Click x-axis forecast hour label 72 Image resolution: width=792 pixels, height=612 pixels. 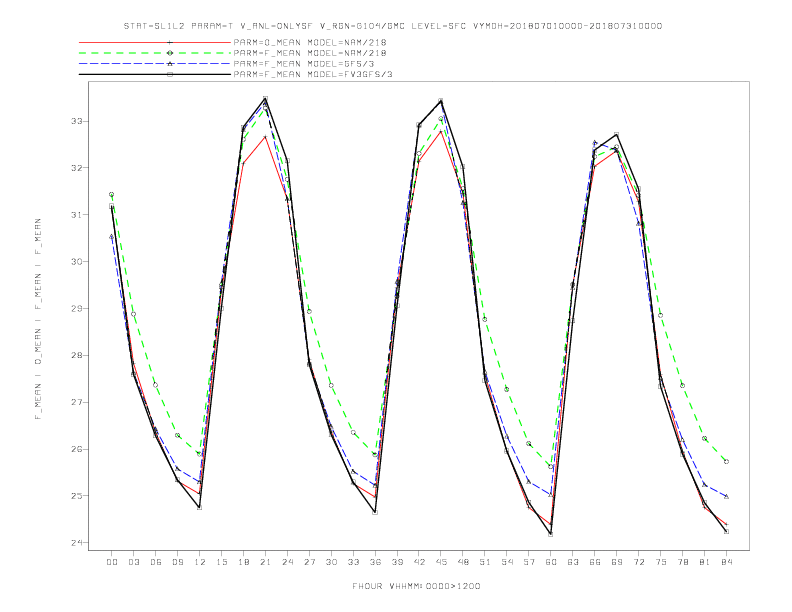pos(638,562)
